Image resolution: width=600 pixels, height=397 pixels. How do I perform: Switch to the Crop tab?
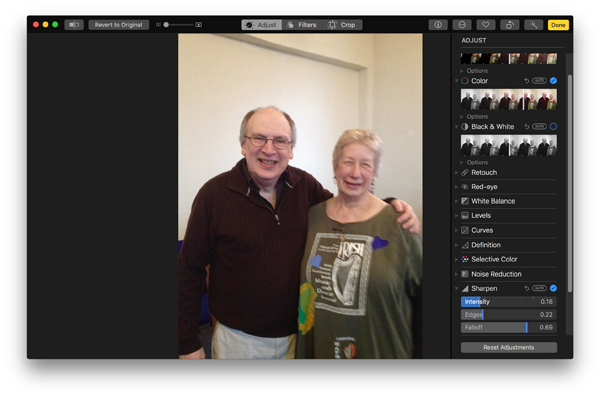(342, 25)
